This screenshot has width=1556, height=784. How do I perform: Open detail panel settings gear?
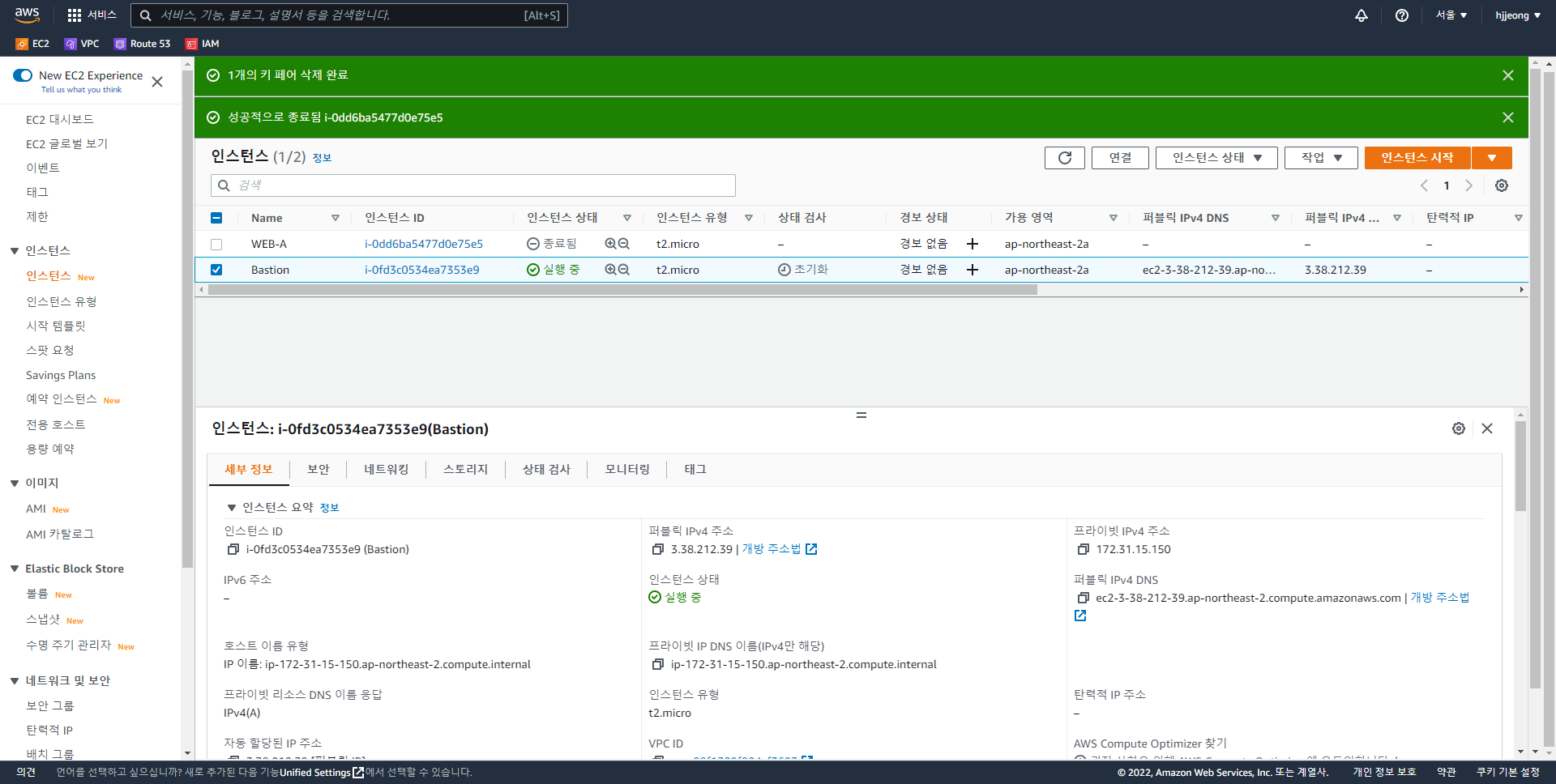(1459, 428)
